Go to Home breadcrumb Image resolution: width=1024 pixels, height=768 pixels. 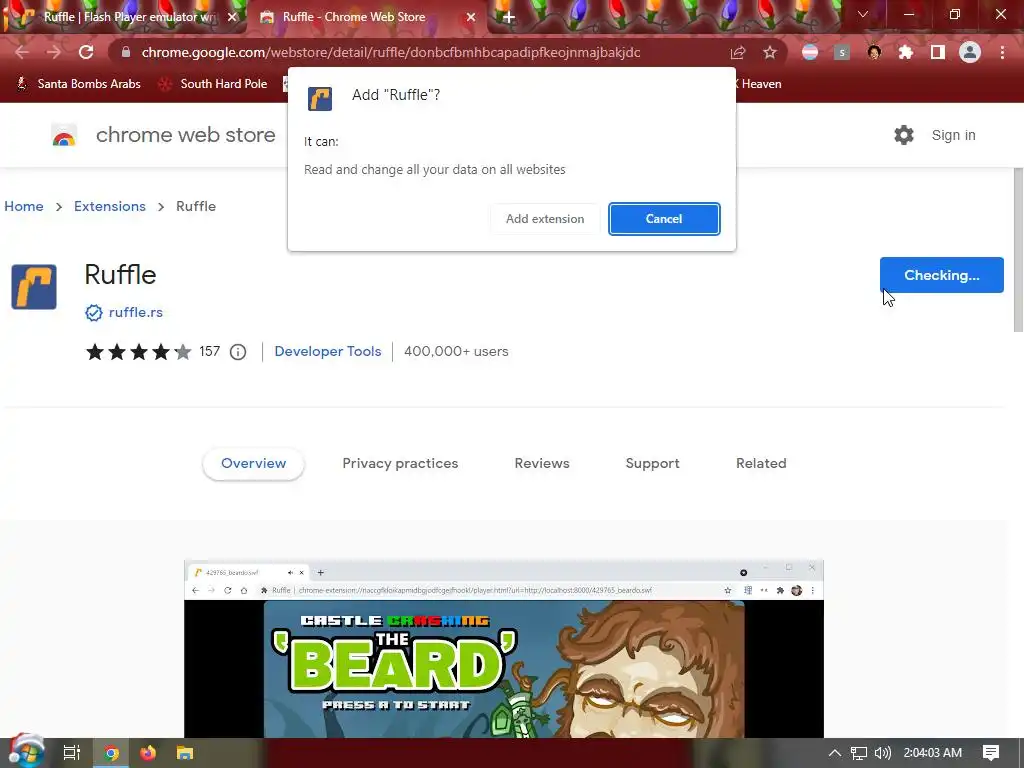coord(24,206)
